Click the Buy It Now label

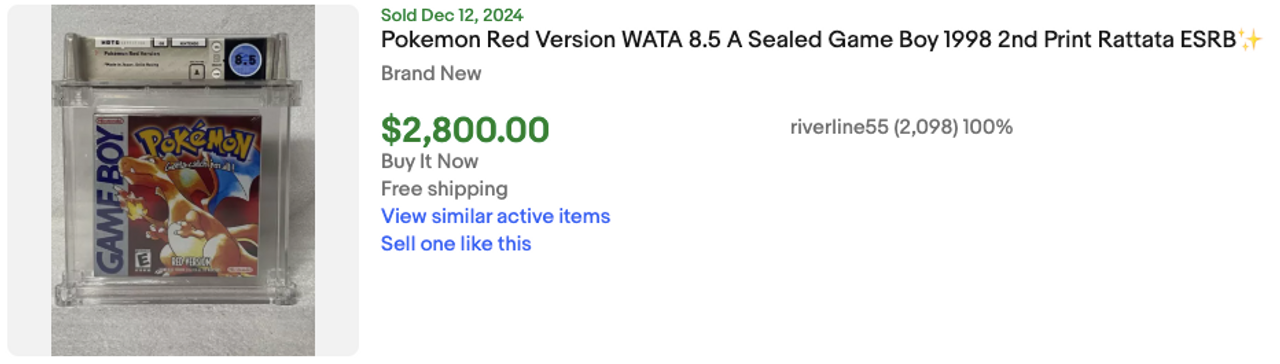tap(430, 161)
